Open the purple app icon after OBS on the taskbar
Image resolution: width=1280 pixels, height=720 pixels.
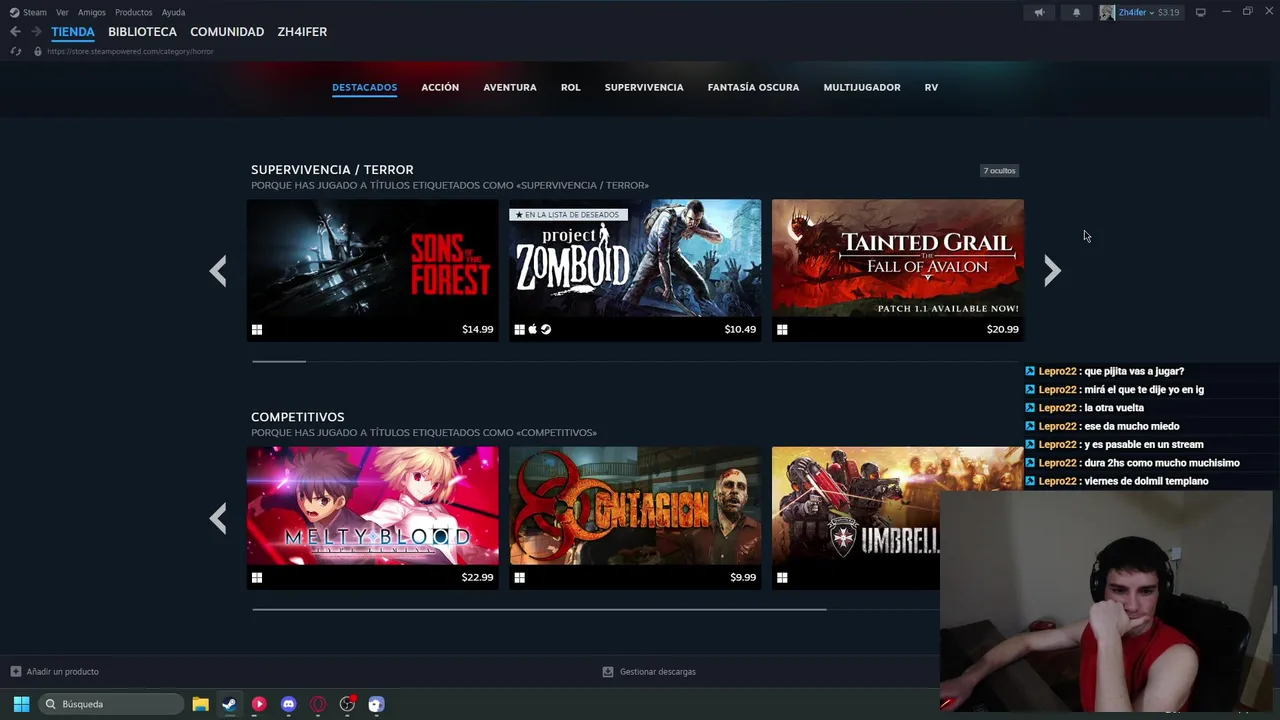376,704
